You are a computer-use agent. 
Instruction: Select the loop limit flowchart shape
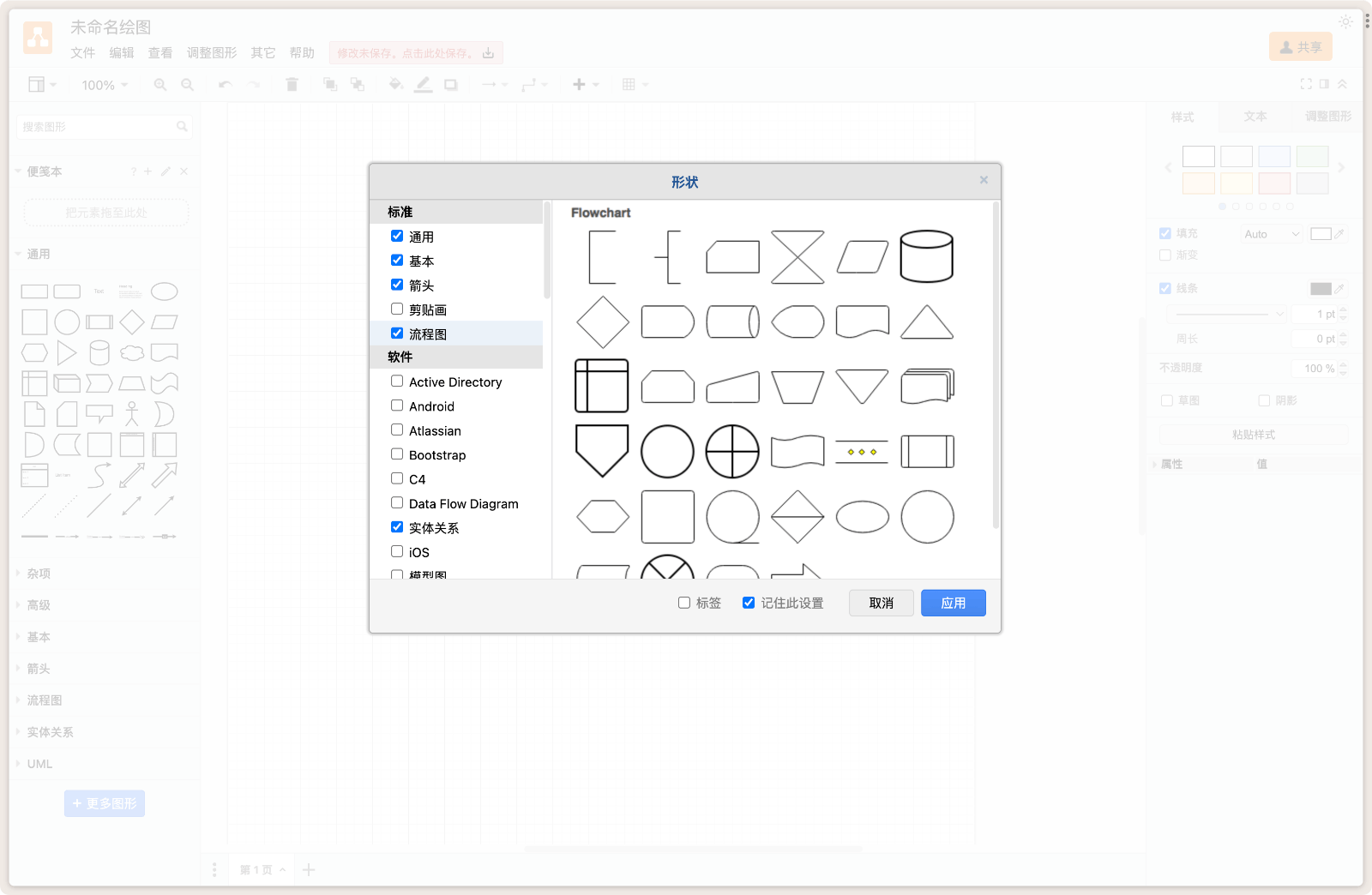point(668,386)
